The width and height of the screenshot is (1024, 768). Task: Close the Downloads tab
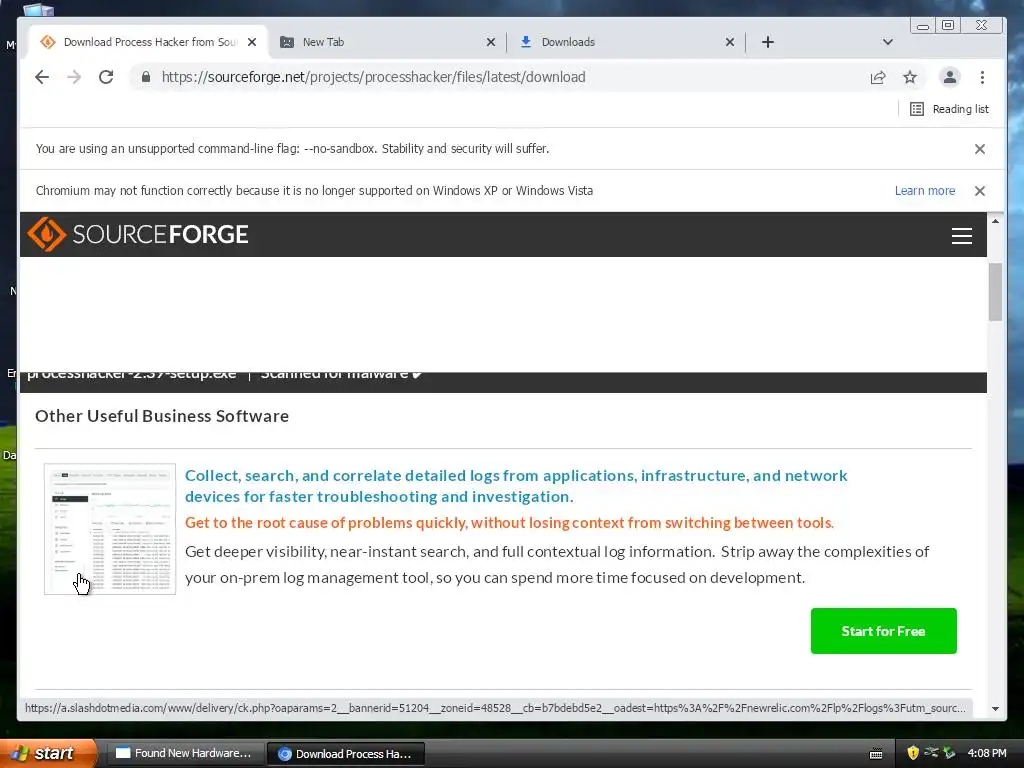click(730, 42)
